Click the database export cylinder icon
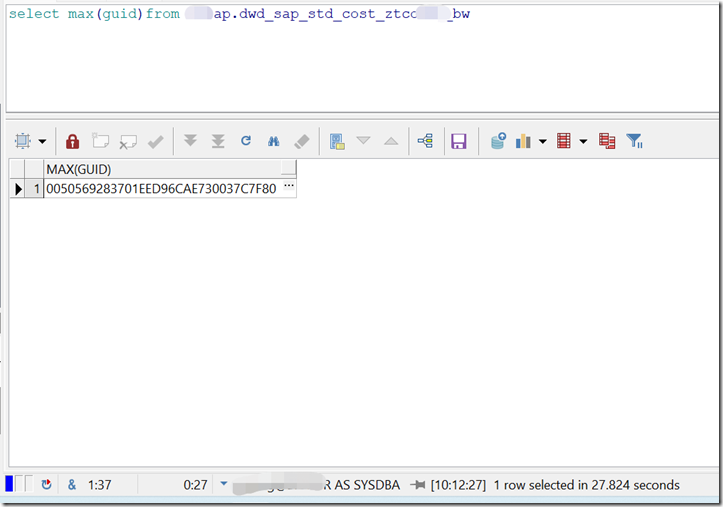The height and width of the screenshot is (507, 723). [498, 141]
